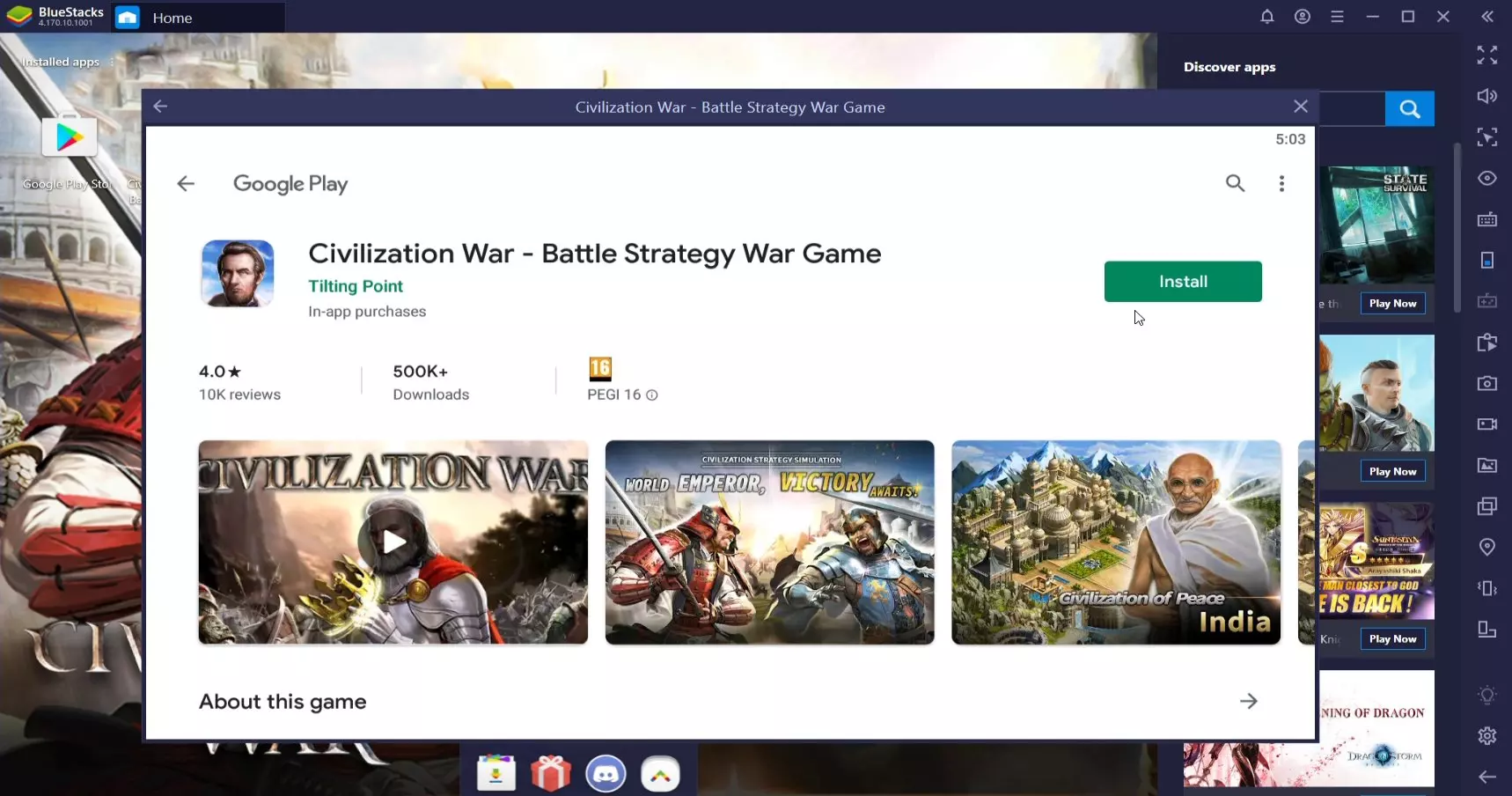Switch to the Home tab
Image resolution: width=1512 pixels, height=796 pixels.
[172, 18]
